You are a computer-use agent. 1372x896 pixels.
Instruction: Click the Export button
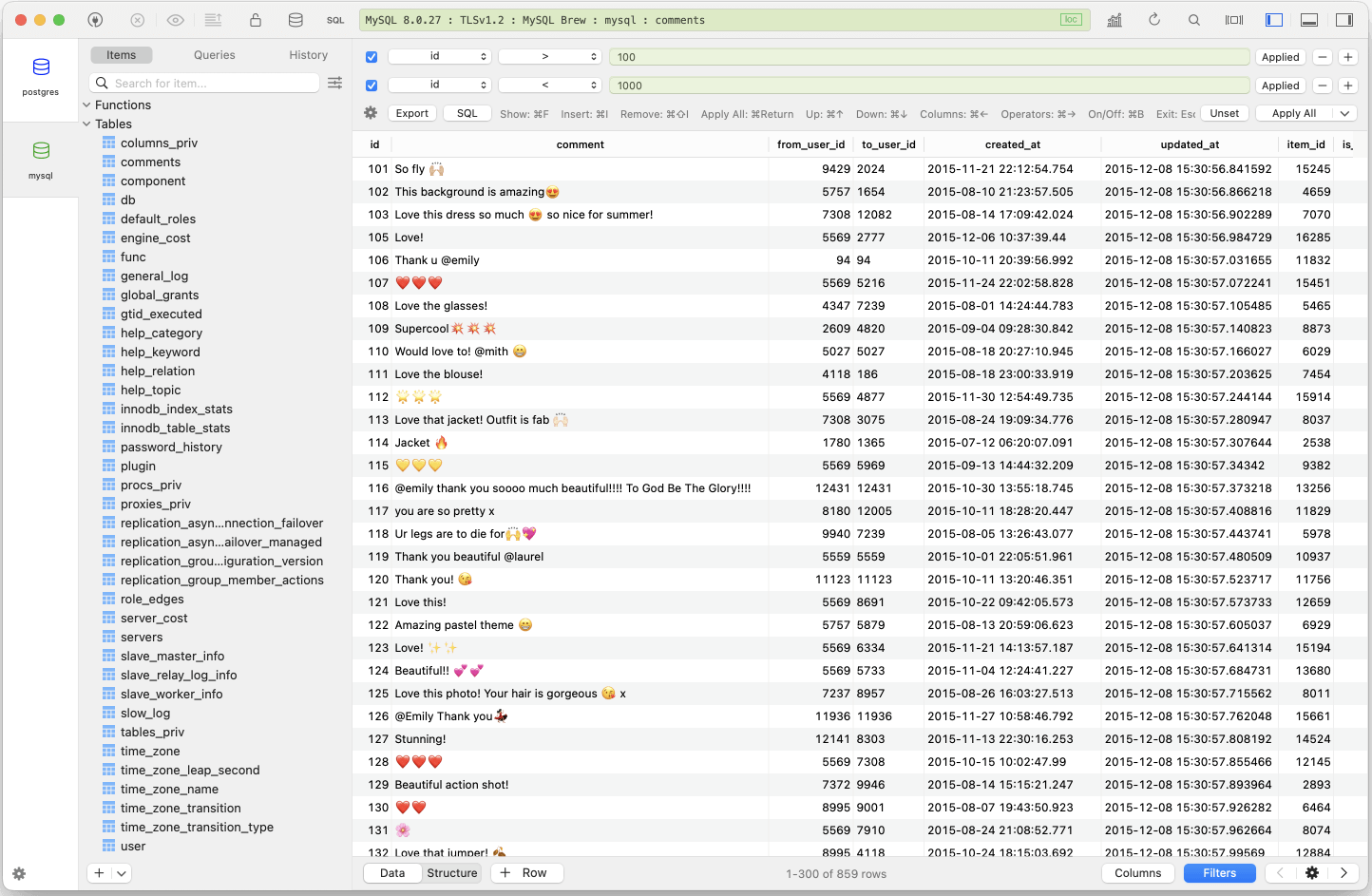(412, 113)
